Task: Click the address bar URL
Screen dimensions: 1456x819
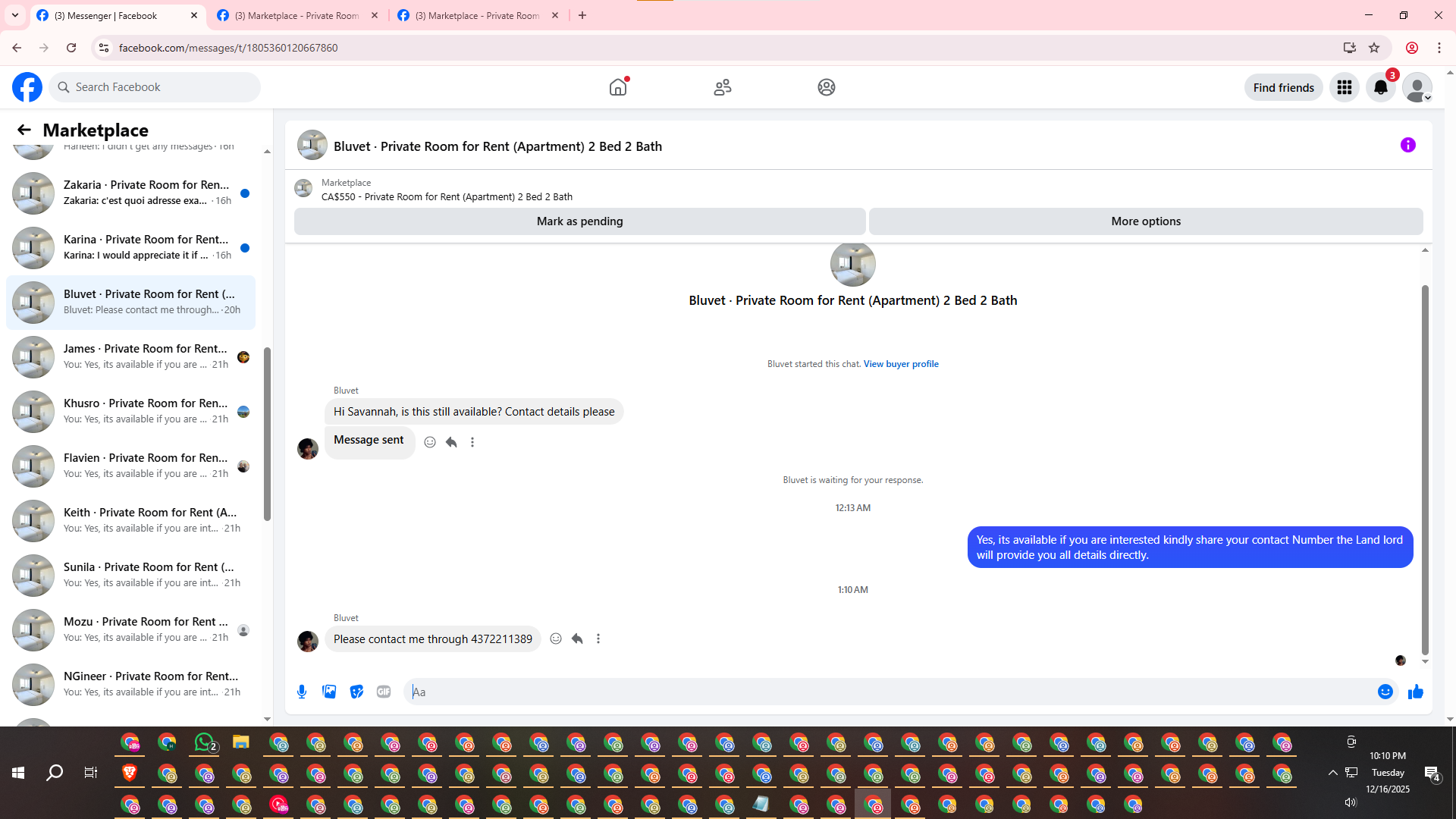Action: 228,48
